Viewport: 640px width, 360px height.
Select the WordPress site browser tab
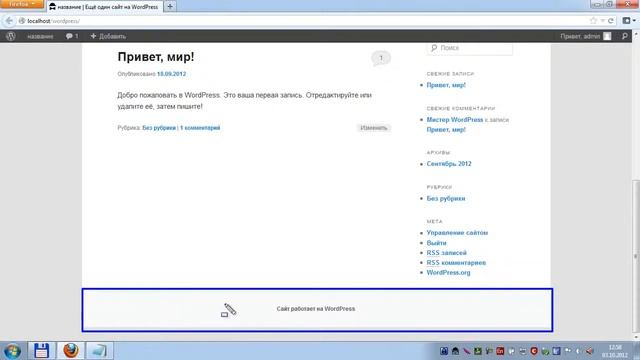click(x=104, y=7)
